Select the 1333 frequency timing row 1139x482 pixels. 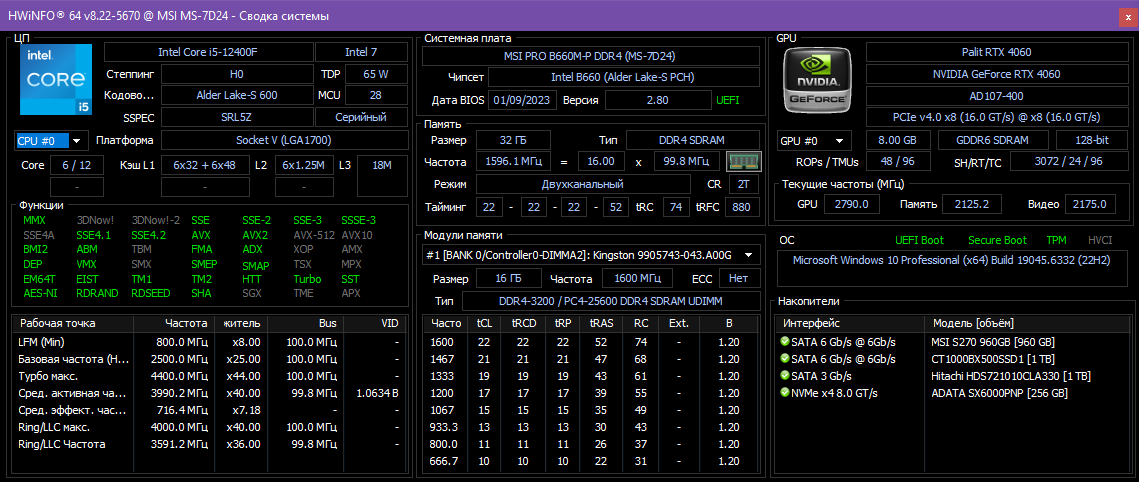592,376
